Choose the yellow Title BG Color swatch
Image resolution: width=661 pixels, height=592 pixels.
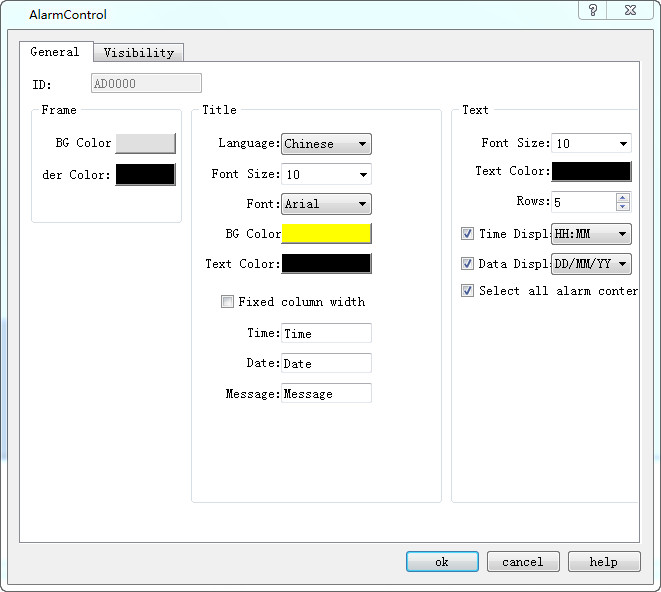click(x=326, y=234)
